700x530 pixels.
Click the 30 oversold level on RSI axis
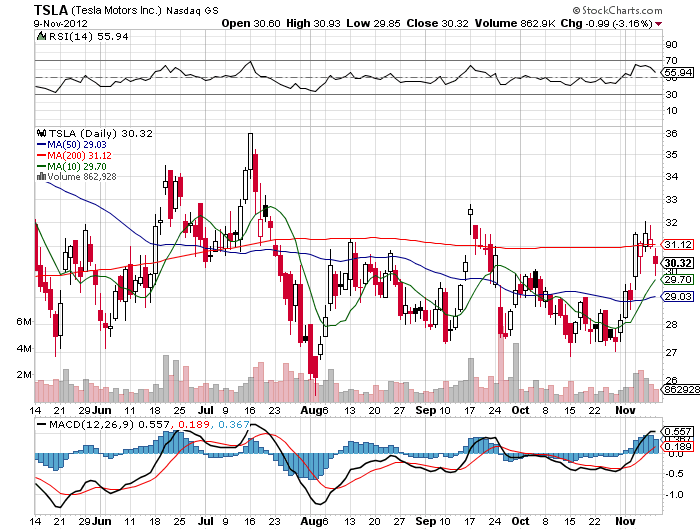[x=671, y=95]
